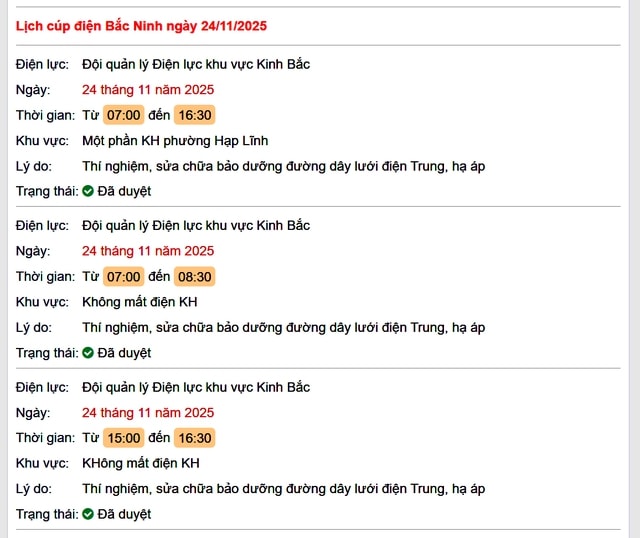The width and height of the screenshot is (640, 538).
Task: Click the reason text in the third entry
Action: tap(283, 489)
